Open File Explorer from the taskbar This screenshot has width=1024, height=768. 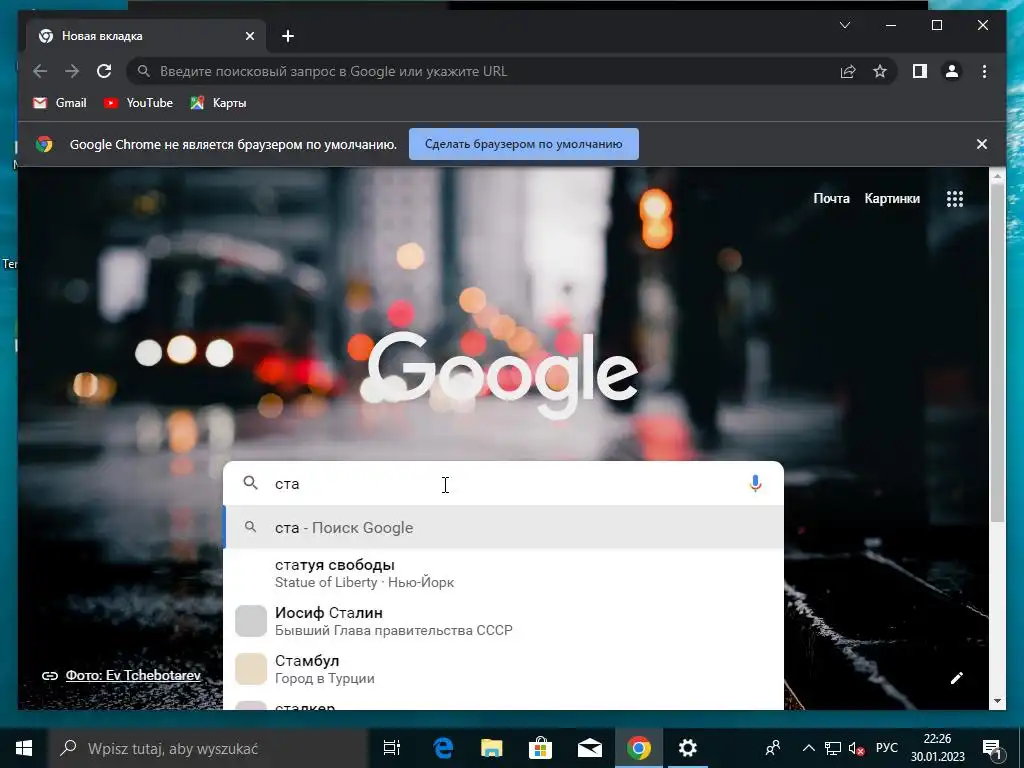coord(492,748)
